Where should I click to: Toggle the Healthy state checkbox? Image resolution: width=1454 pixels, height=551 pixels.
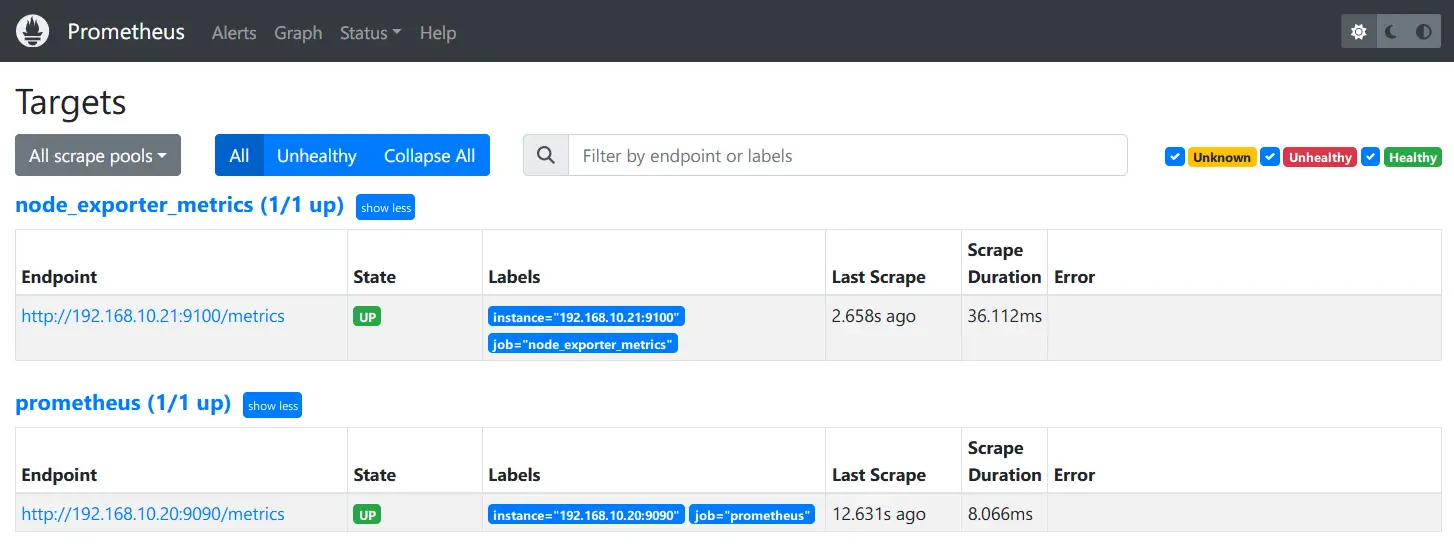(x=1371, y=157)
